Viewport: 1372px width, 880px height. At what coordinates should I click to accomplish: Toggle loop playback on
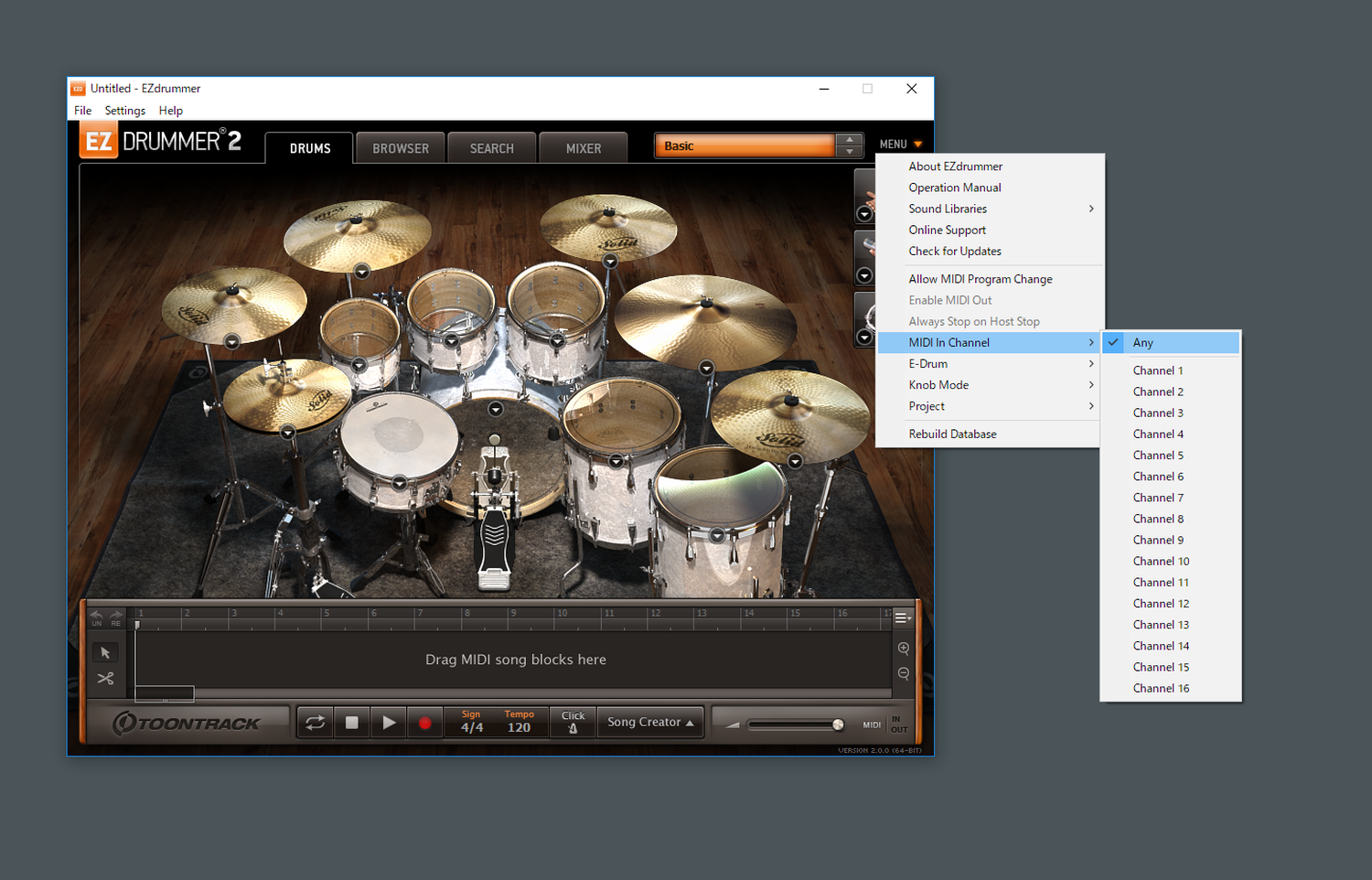click(315, 723)
